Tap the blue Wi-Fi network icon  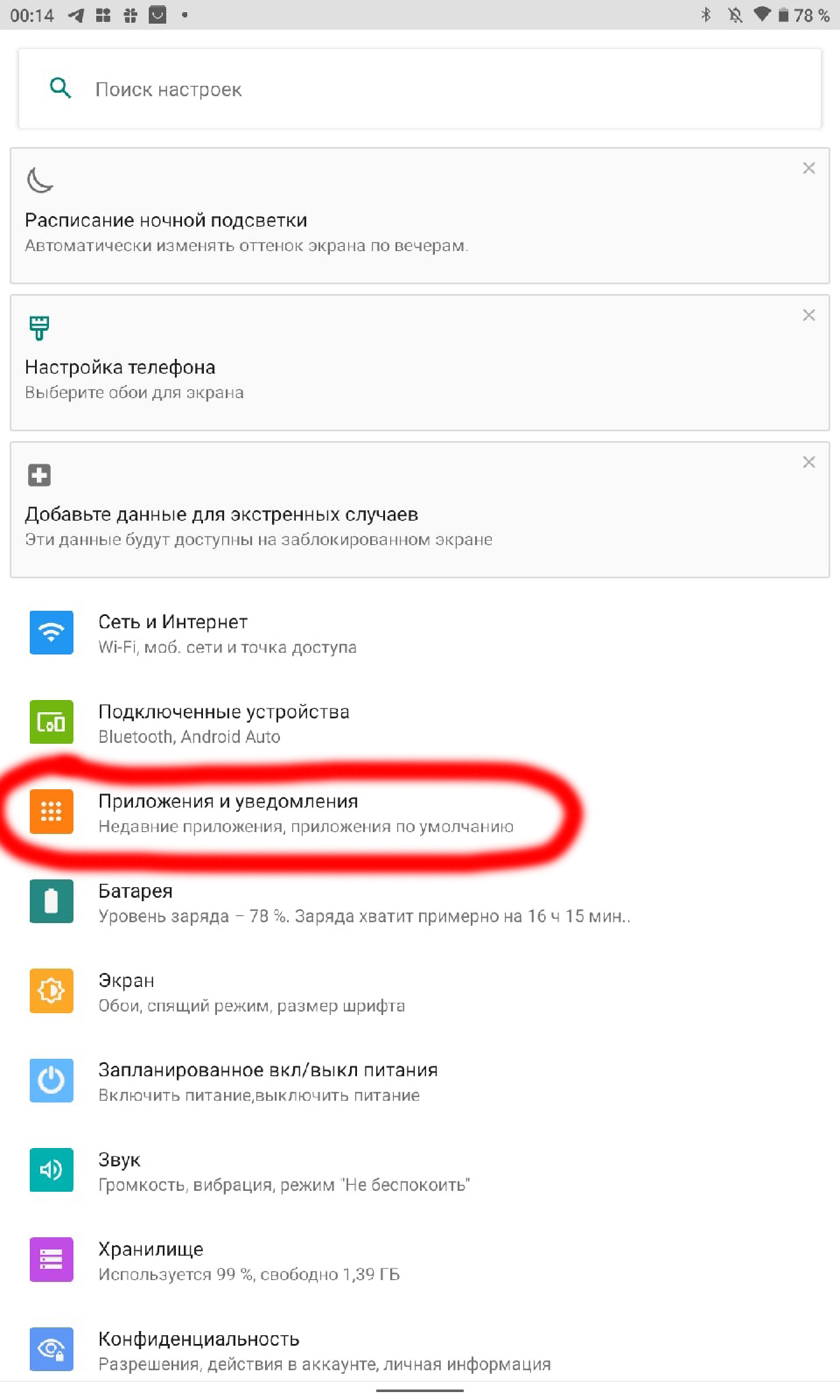tap(51, 632)
